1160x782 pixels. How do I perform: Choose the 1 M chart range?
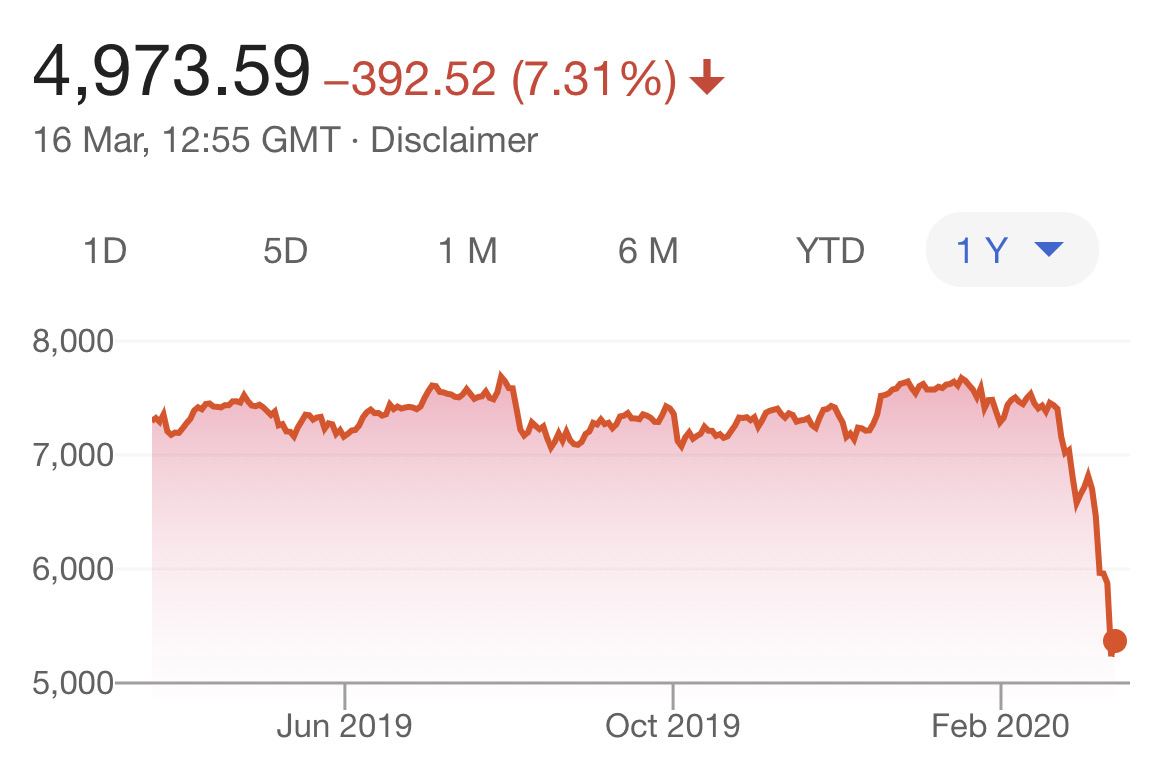pyautogui.click(x=467, y=251)
